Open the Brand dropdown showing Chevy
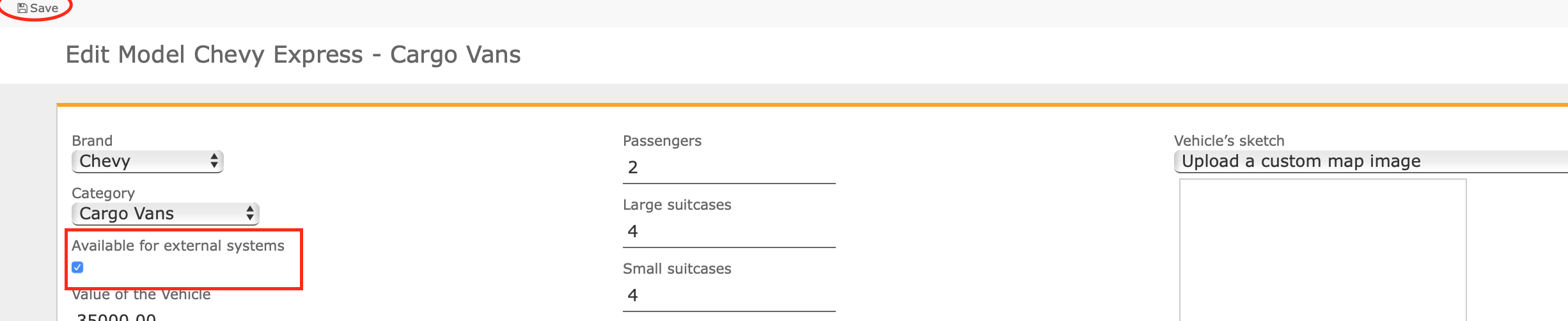The height and width of the screenshot is (321, 1568). 148,161
